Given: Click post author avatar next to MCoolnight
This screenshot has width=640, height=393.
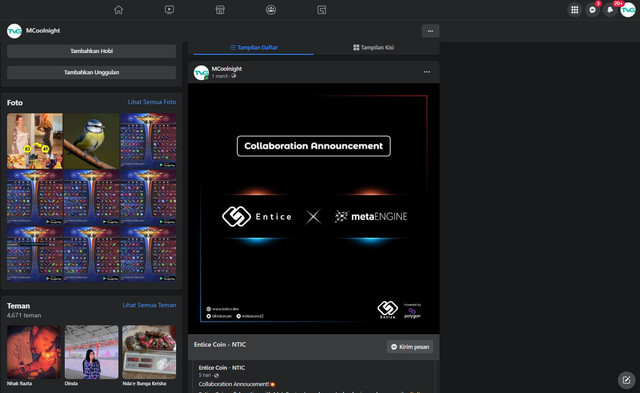Looking at the screenshot, I should pyautogui.click(x=201, y=73).
